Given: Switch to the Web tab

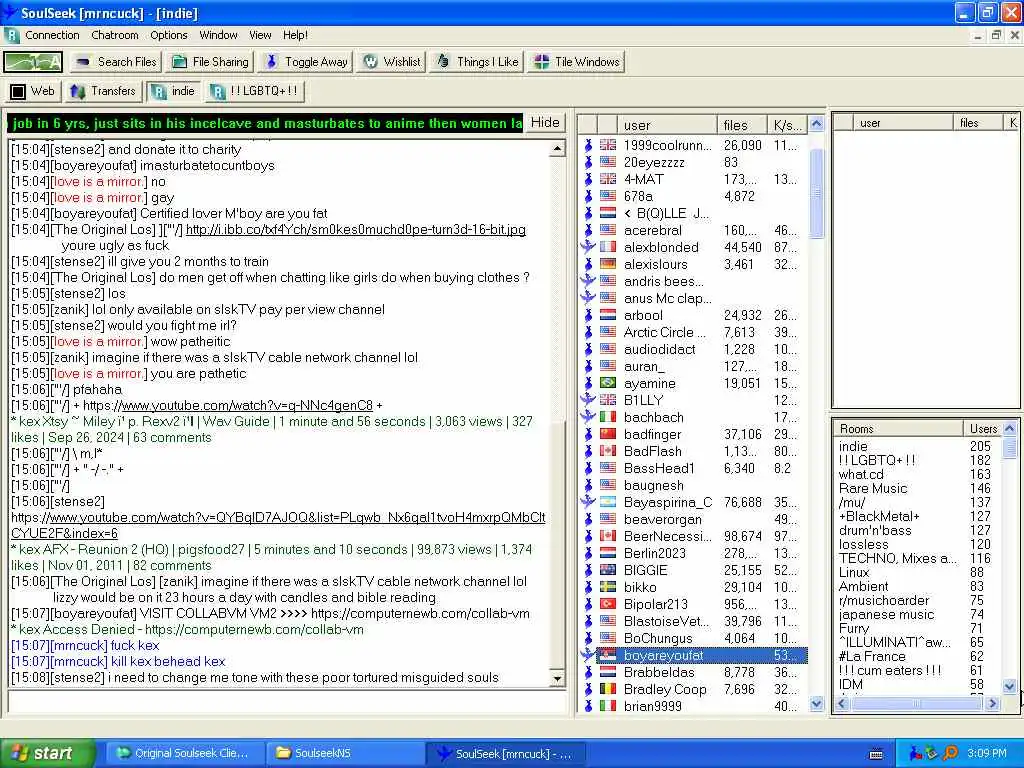Looking at the screenshot, I should (x=33, y=91).
